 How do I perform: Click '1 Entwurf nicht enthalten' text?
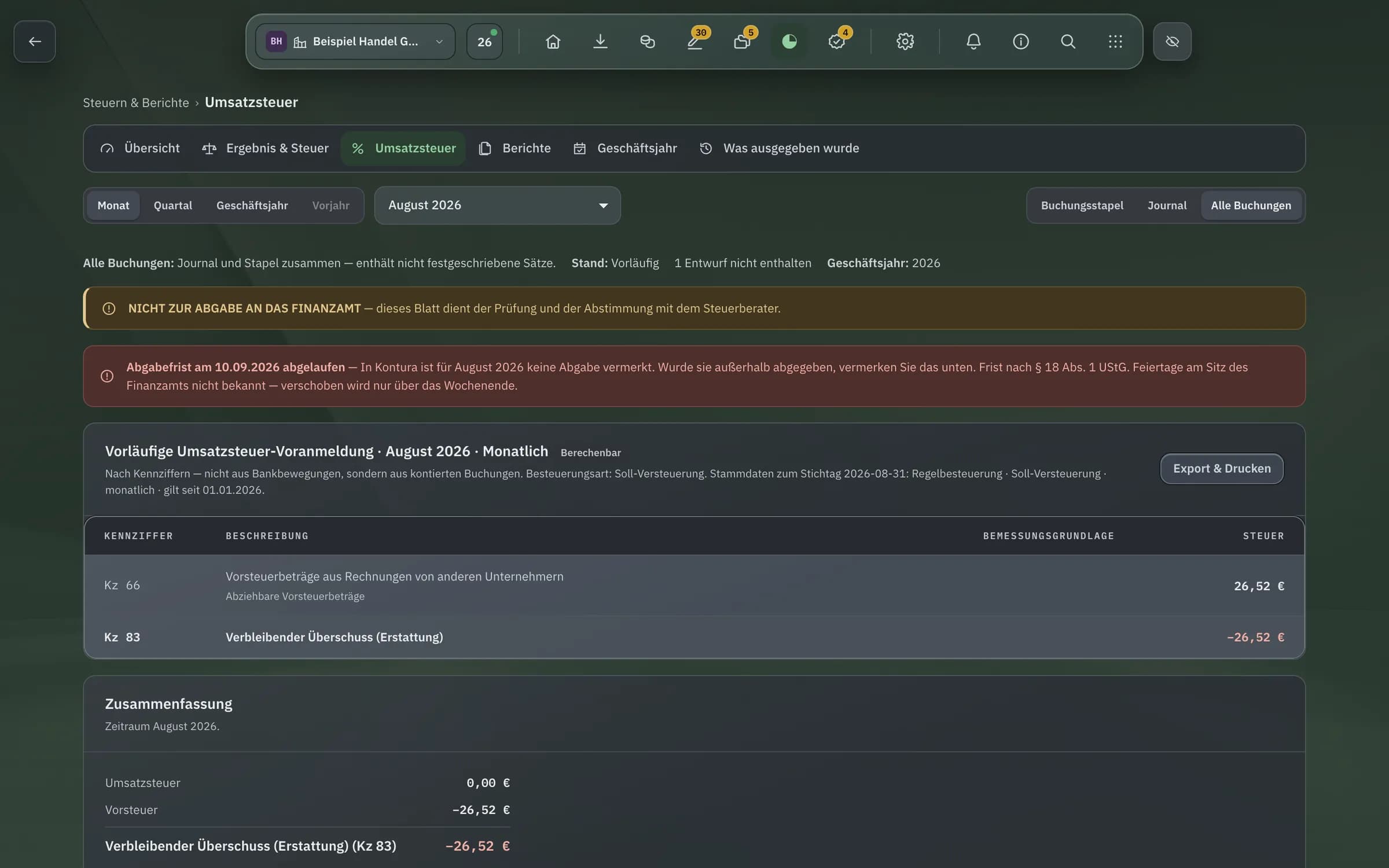(743, 263)
